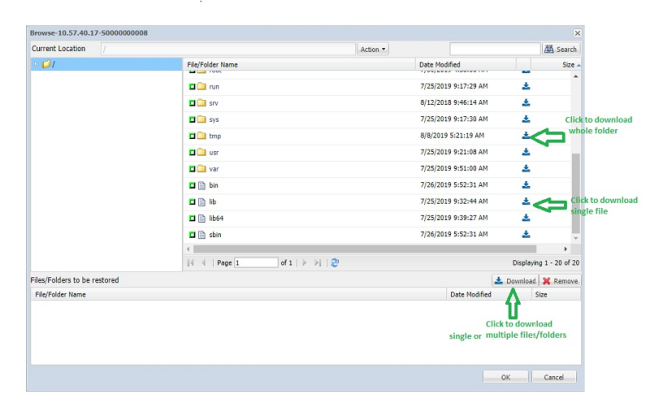Add bin file using its green plus box
This screenshot has width=650, height=420.
192,185
